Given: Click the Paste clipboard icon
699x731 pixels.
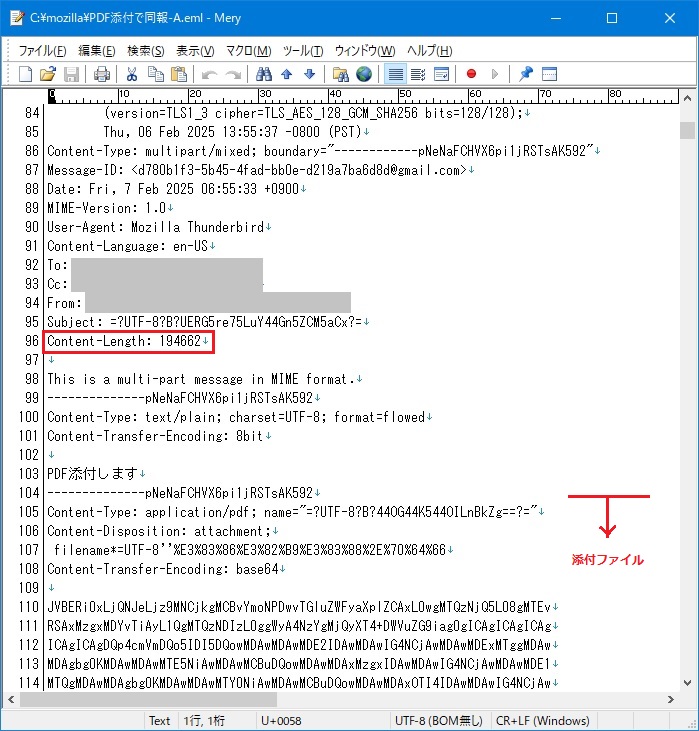Looking at the screenshot, I should (x=179, y=74).
